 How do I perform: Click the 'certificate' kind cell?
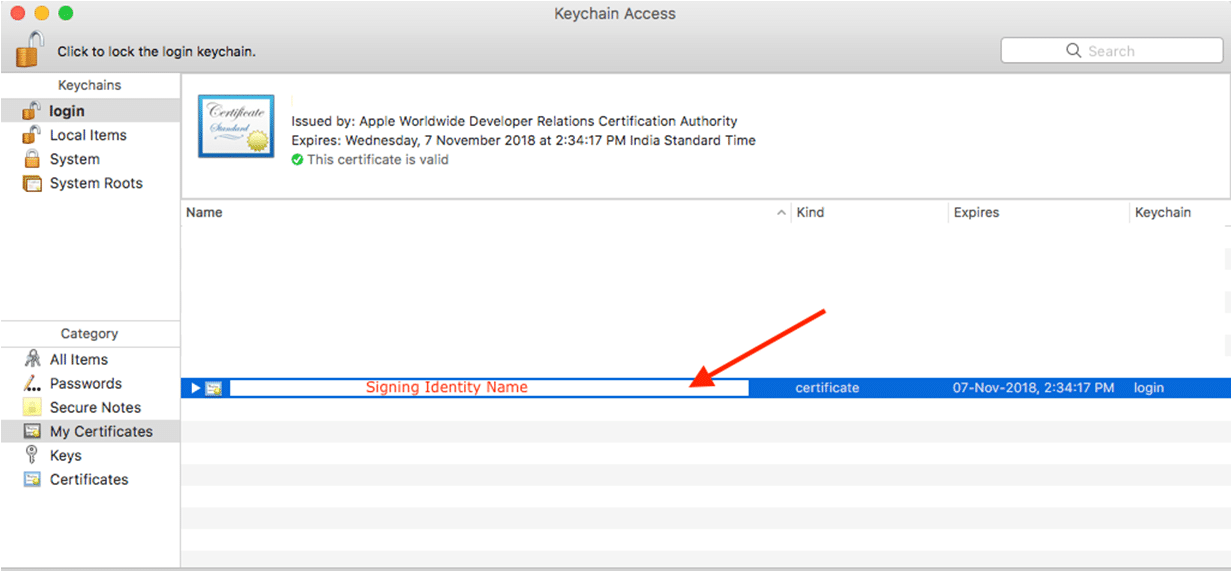(x=827, y=388)
